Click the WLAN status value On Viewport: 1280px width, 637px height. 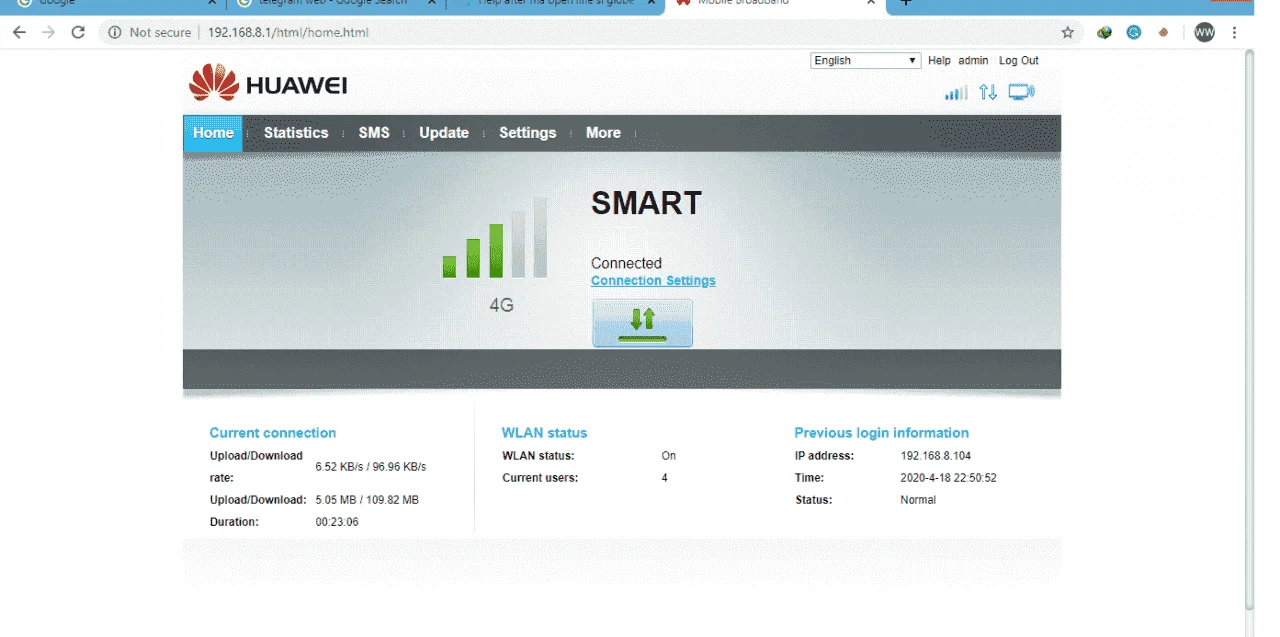coord(668,456)
